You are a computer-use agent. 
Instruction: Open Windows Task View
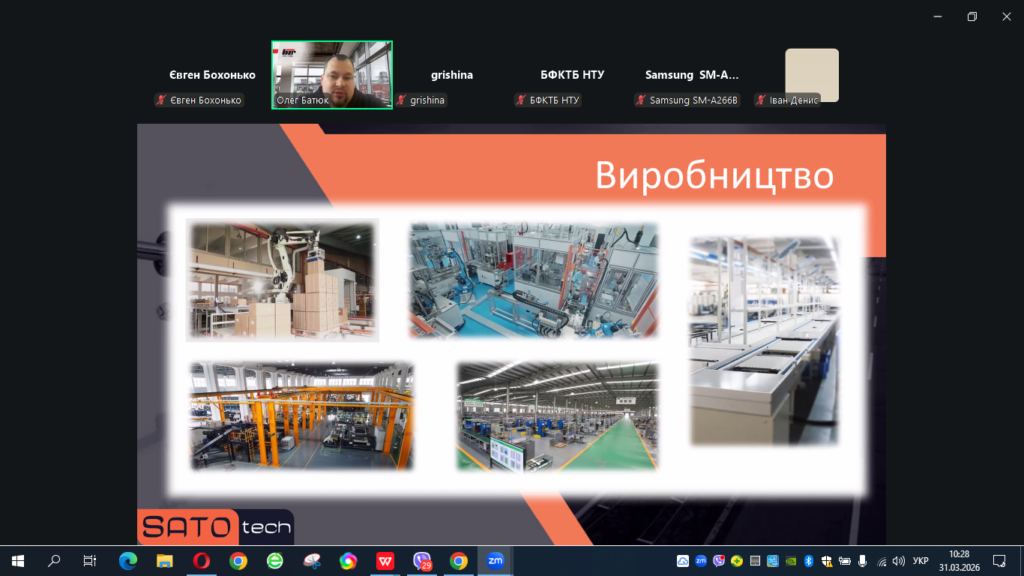point(90,561)
